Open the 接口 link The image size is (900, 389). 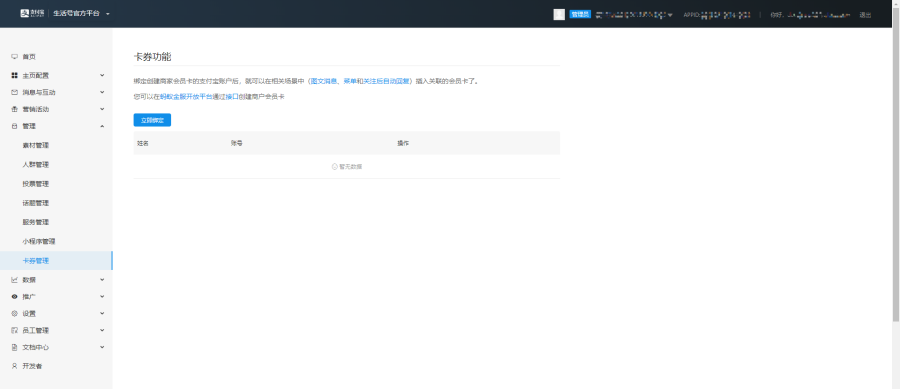coord(232,97)
